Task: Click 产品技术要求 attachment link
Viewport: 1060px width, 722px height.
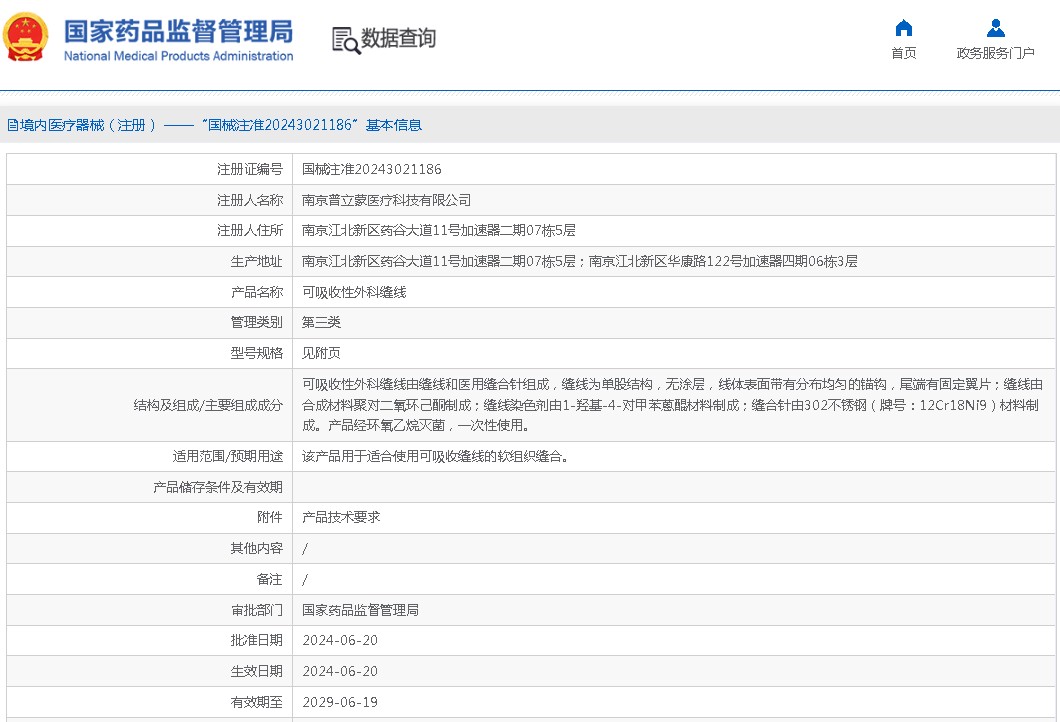Action: tap(341, 517)
